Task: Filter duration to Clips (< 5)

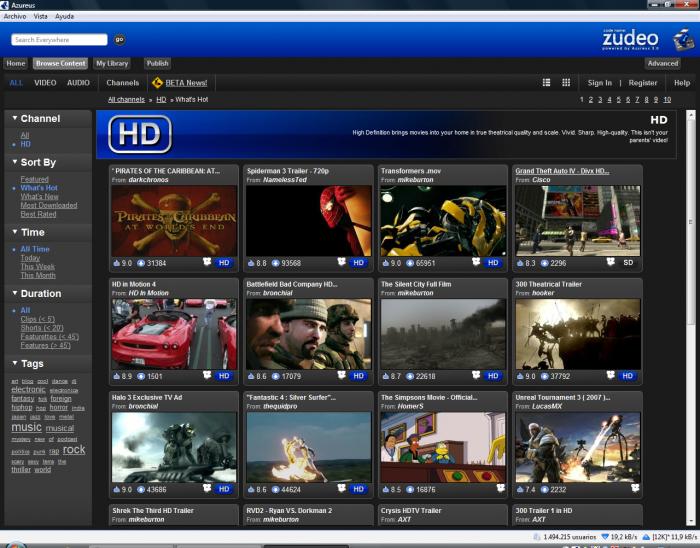Action: point(38,319)
